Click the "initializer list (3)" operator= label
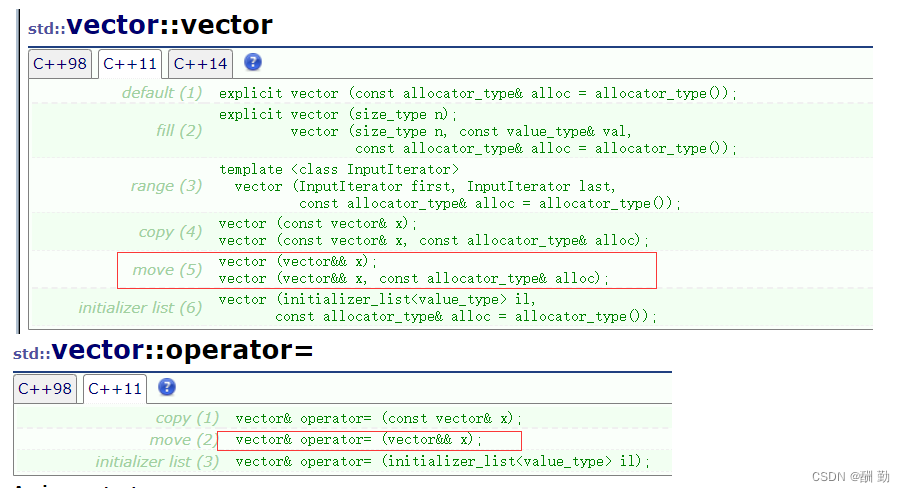Image resolution: width=905 pixels, height=492 pixels. click(x=157, y=462)
